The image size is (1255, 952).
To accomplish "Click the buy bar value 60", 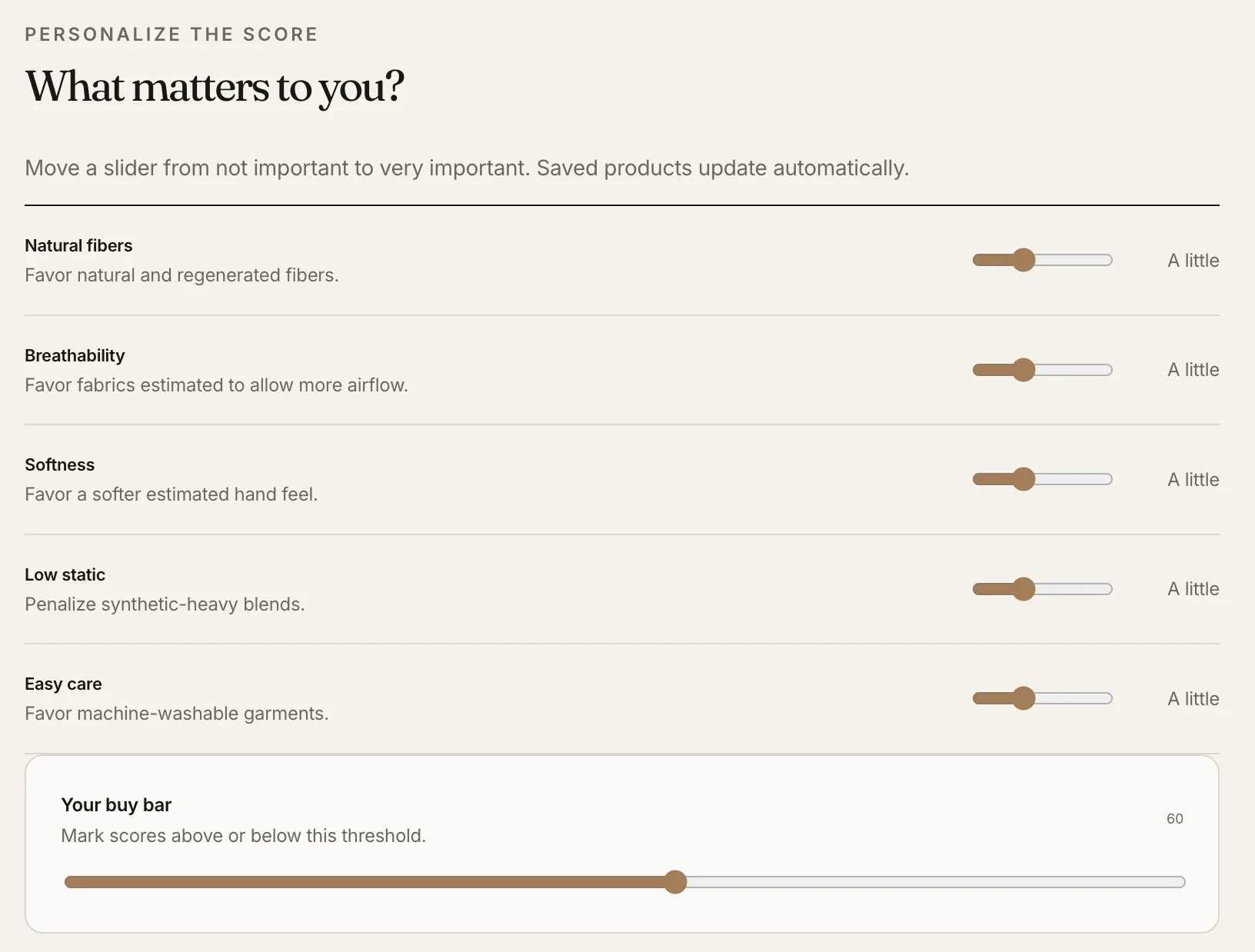I will click(1175, 819).
